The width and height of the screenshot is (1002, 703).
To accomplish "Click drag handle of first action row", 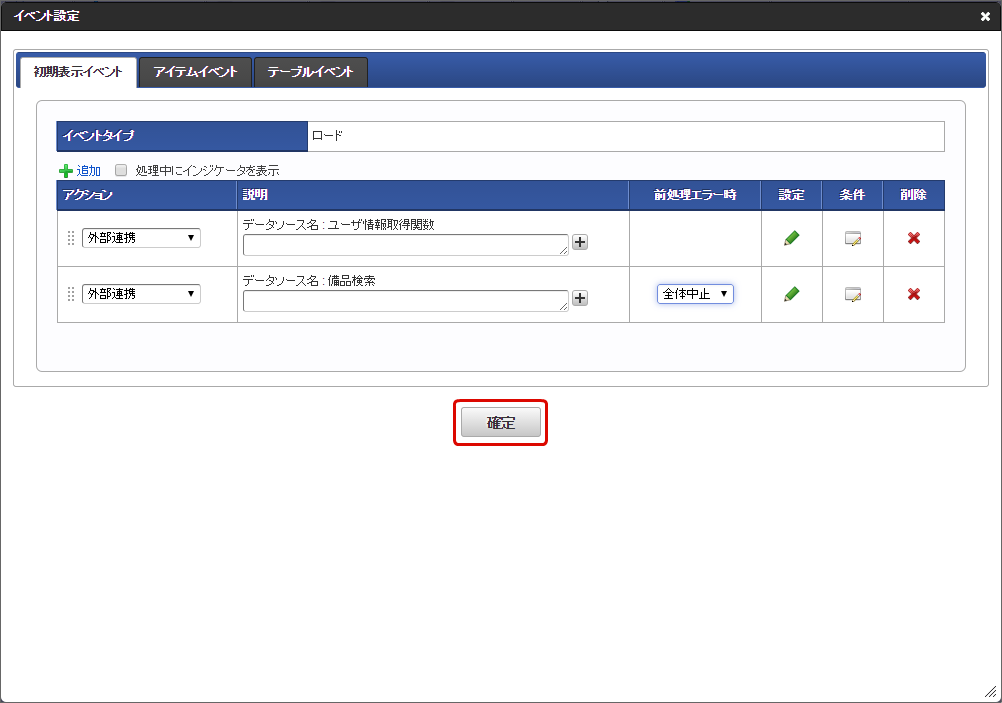I will click(x=71, y=238).
